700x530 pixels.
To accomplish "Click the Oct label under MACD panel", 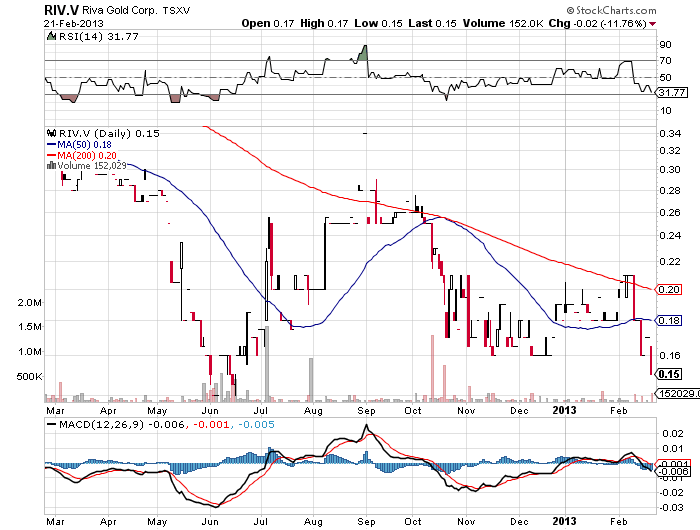I will 413,522.
